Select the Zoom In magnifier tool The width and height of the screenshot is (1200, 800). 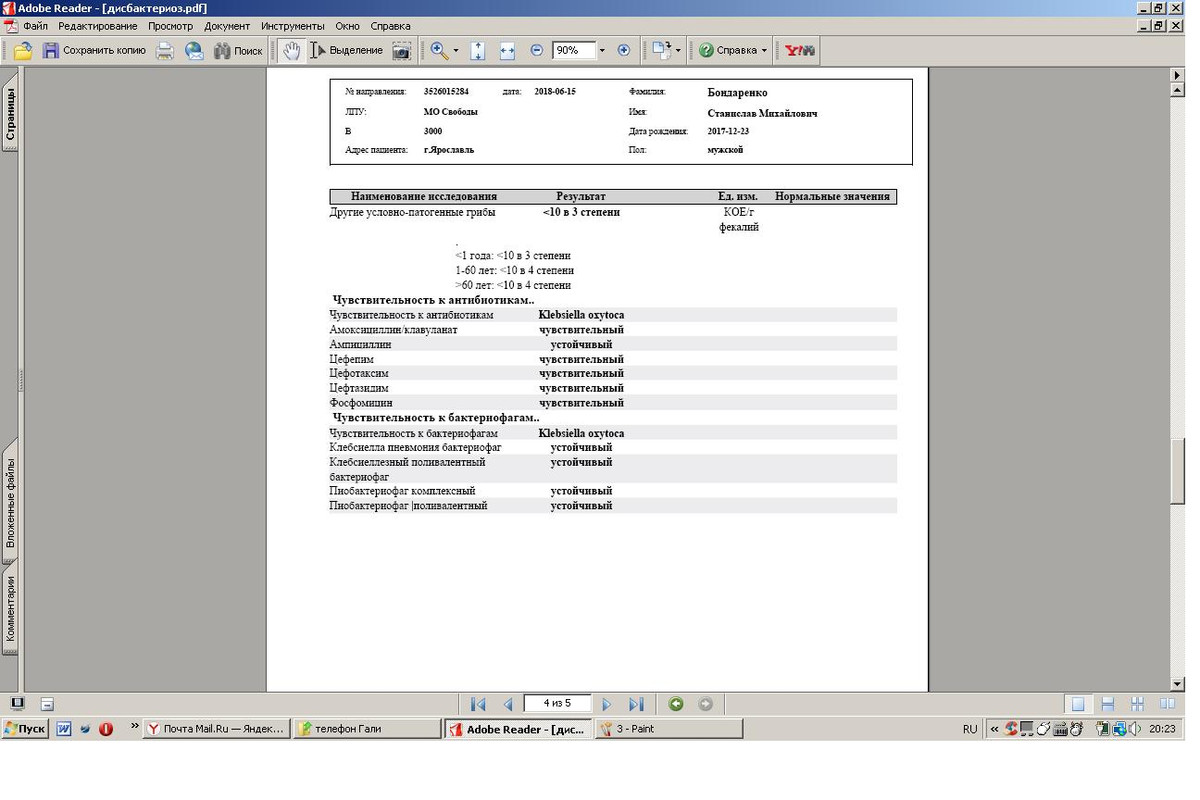tap(439, 50)
